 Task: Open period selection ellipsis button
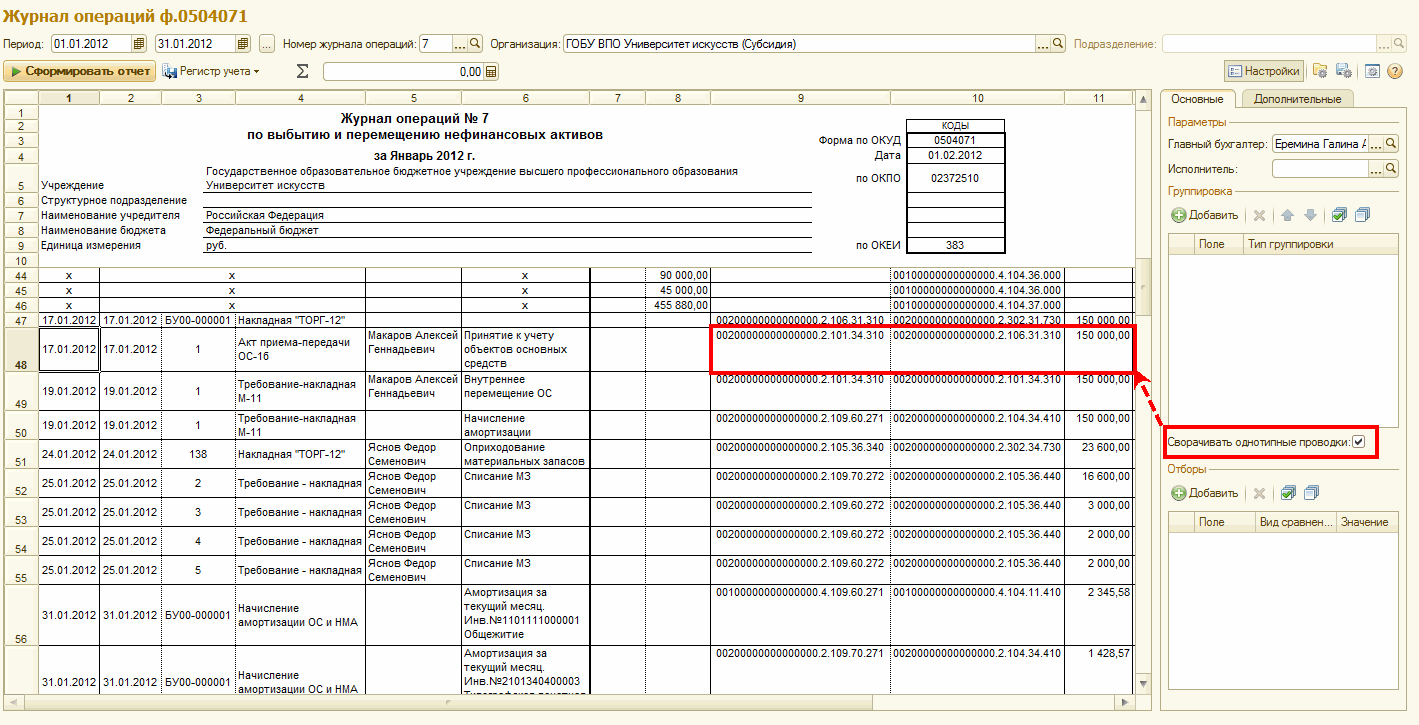click(x=266, y=44)
